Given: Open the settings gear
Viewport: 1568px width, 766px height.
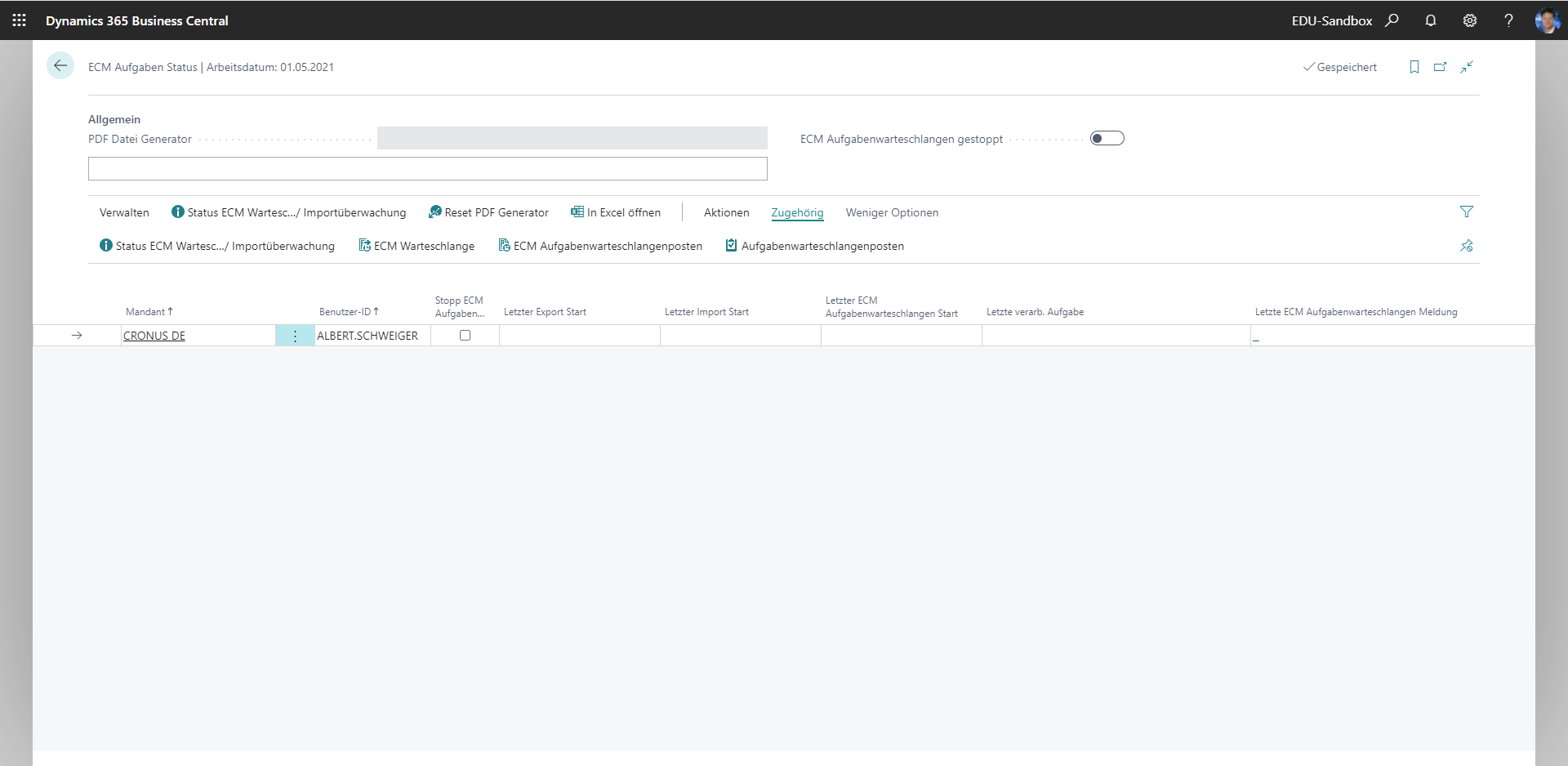Looking at the screenshot, I should (x=1470, y=20).
